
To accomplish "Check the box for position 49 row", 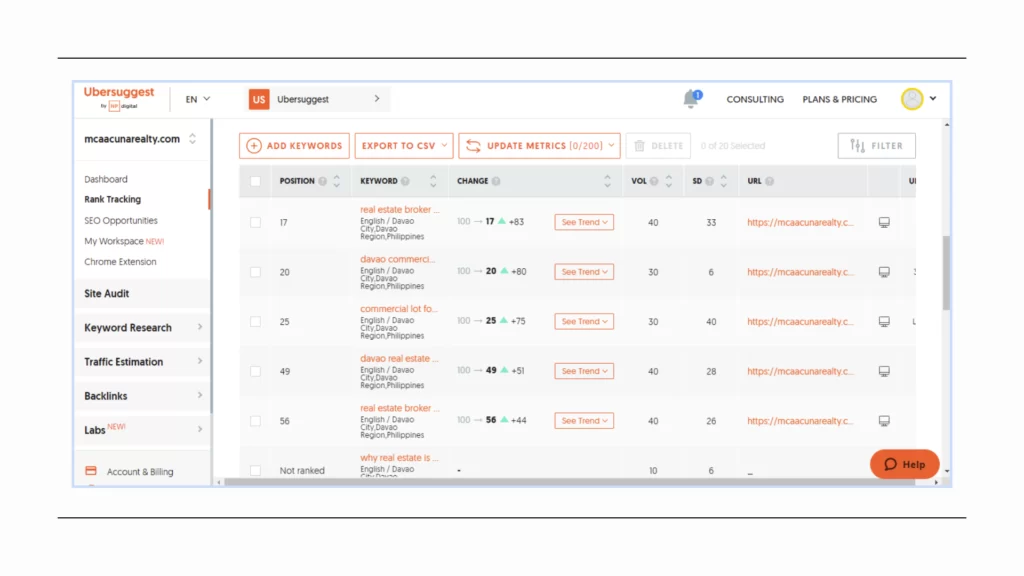I will (x=255, y=371).
